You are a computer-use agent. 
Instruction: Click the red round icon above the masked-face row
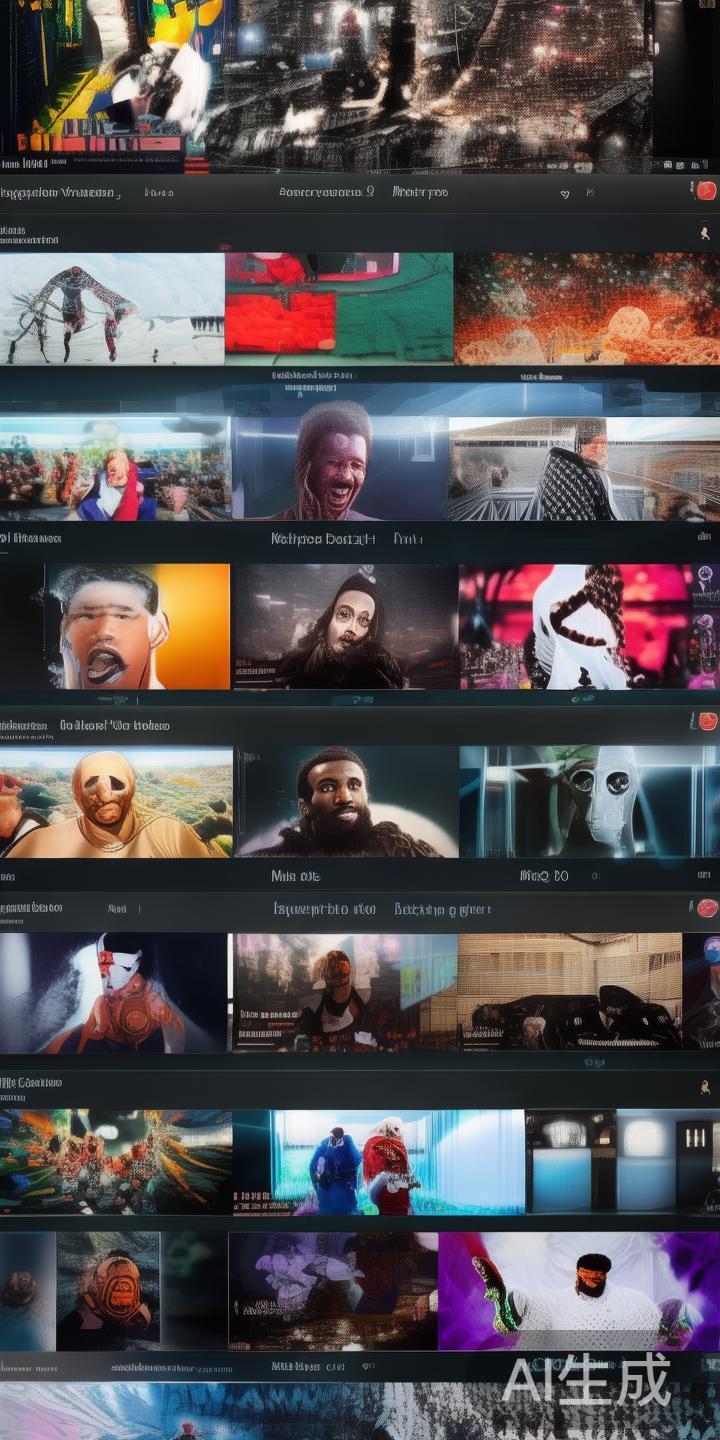click(x=708, y=721)
